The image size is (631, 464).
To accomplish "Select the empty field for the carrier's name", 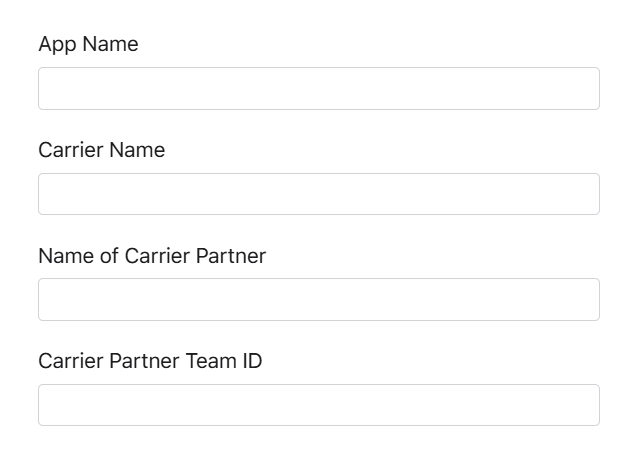I will (318, 194).
